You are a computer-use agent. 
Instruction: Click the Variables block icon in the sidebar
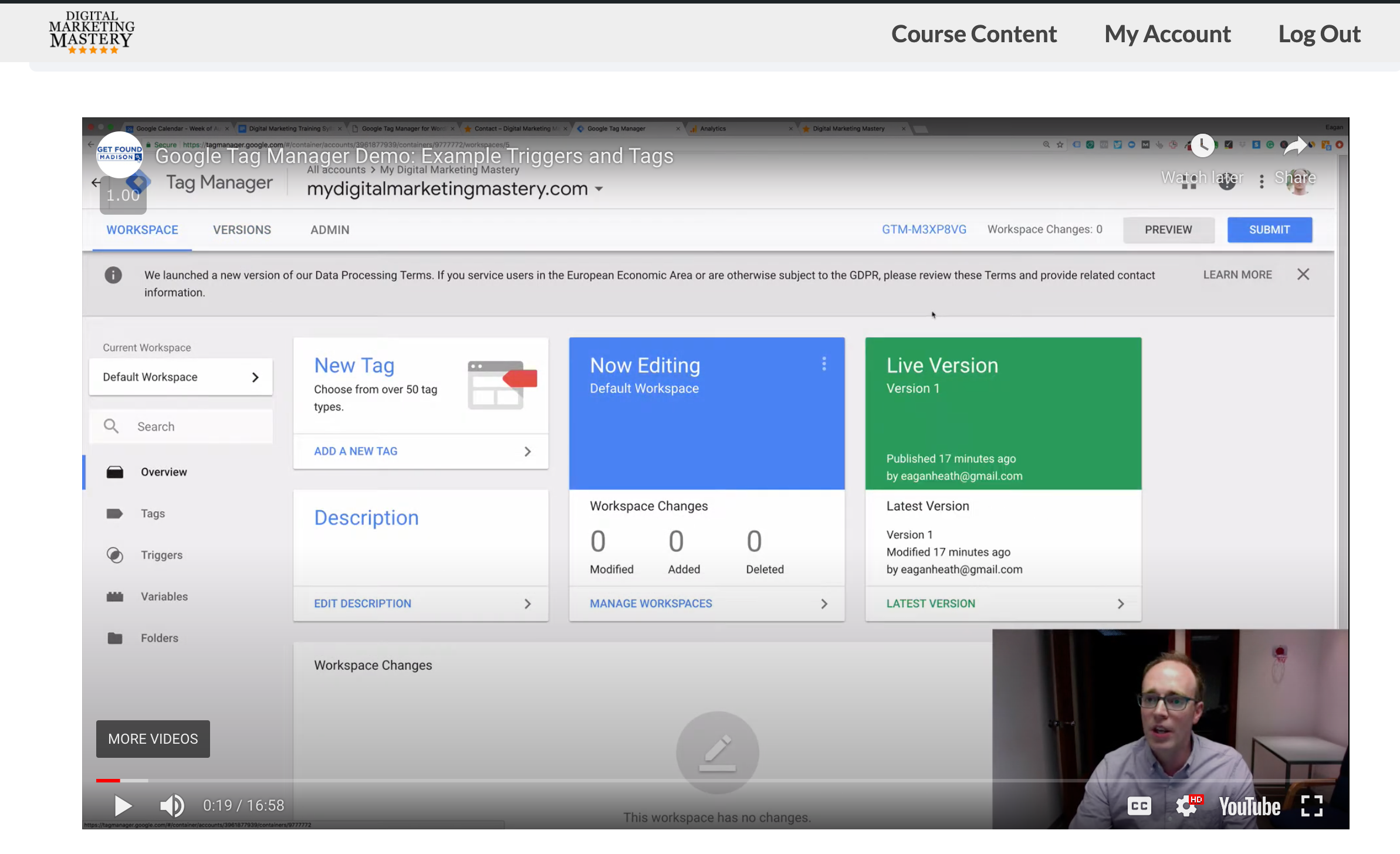tap(114, 597)
